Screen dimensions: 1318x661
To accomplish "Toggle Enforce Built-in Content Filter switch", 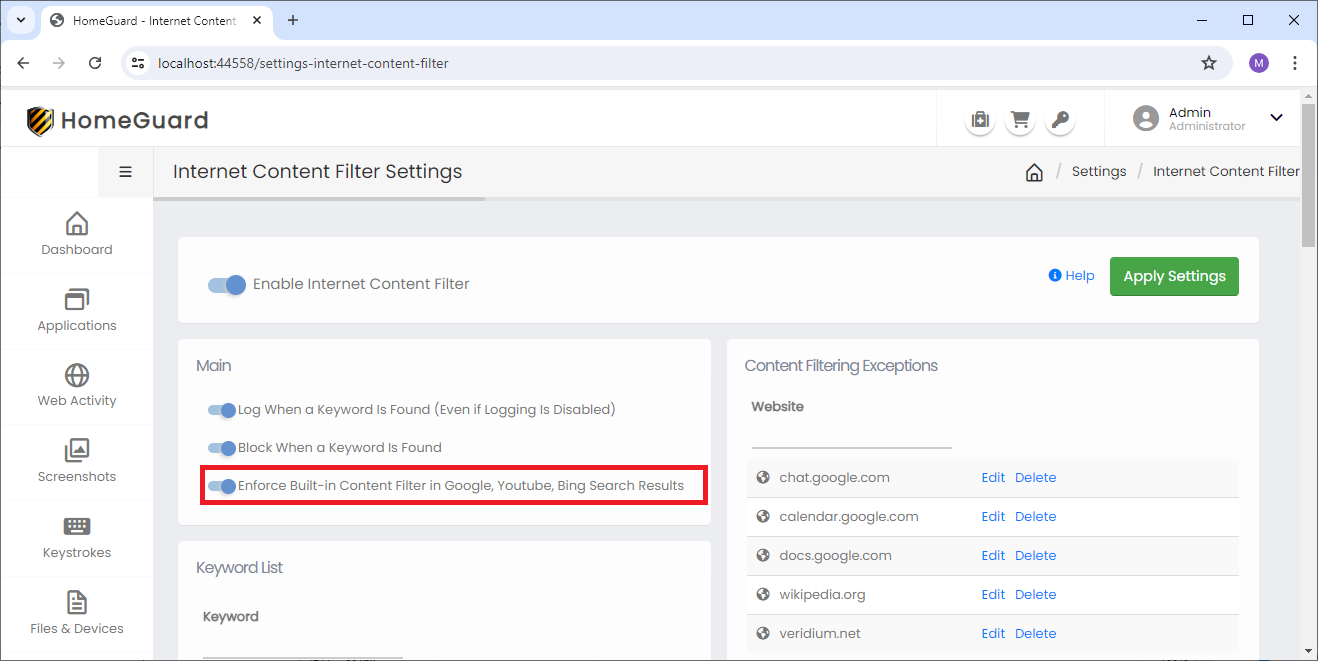I will (221, 486).
